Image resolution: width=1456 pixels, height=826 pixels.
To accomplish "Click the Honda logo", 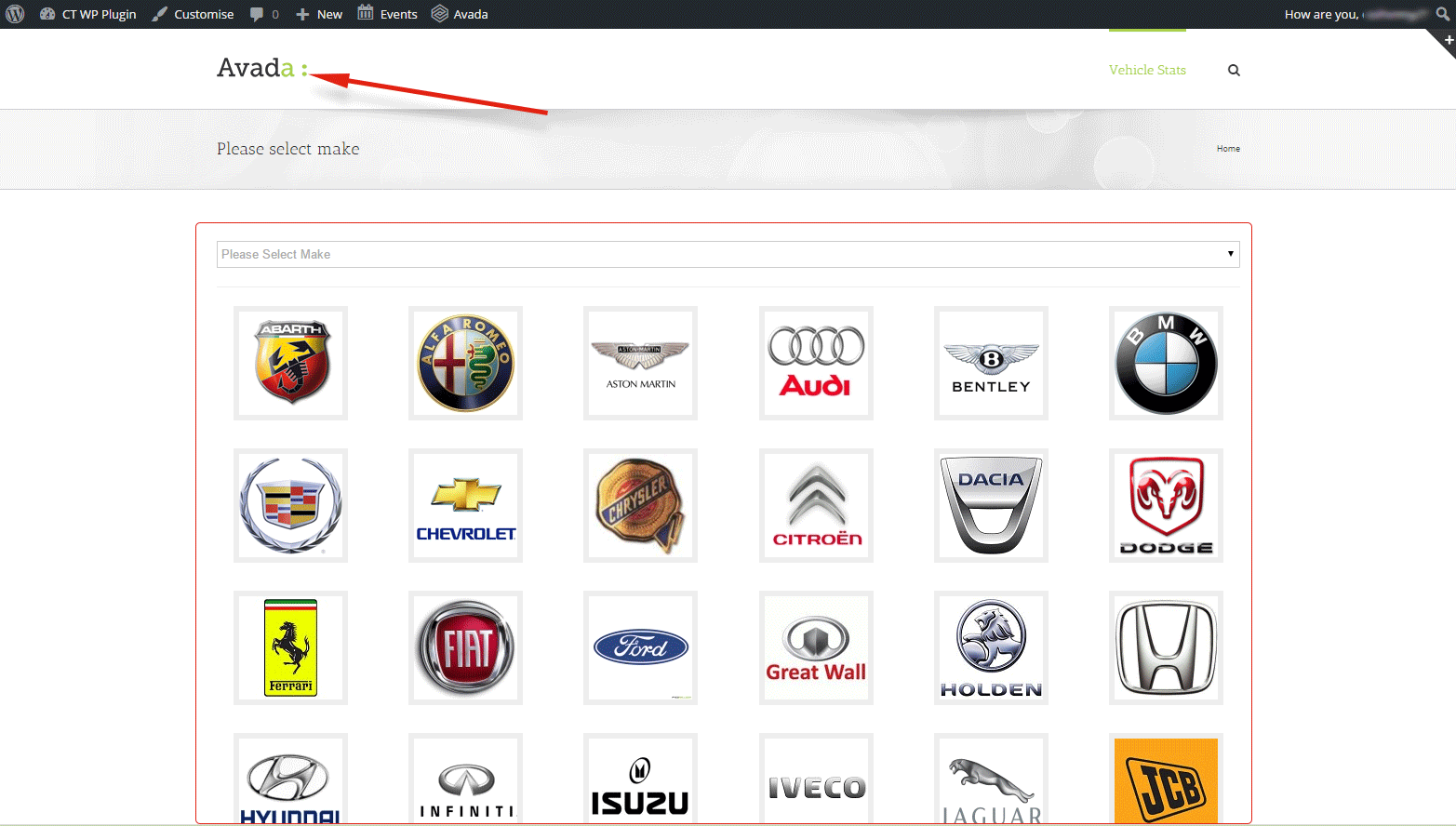I will tap(1166, 647).
